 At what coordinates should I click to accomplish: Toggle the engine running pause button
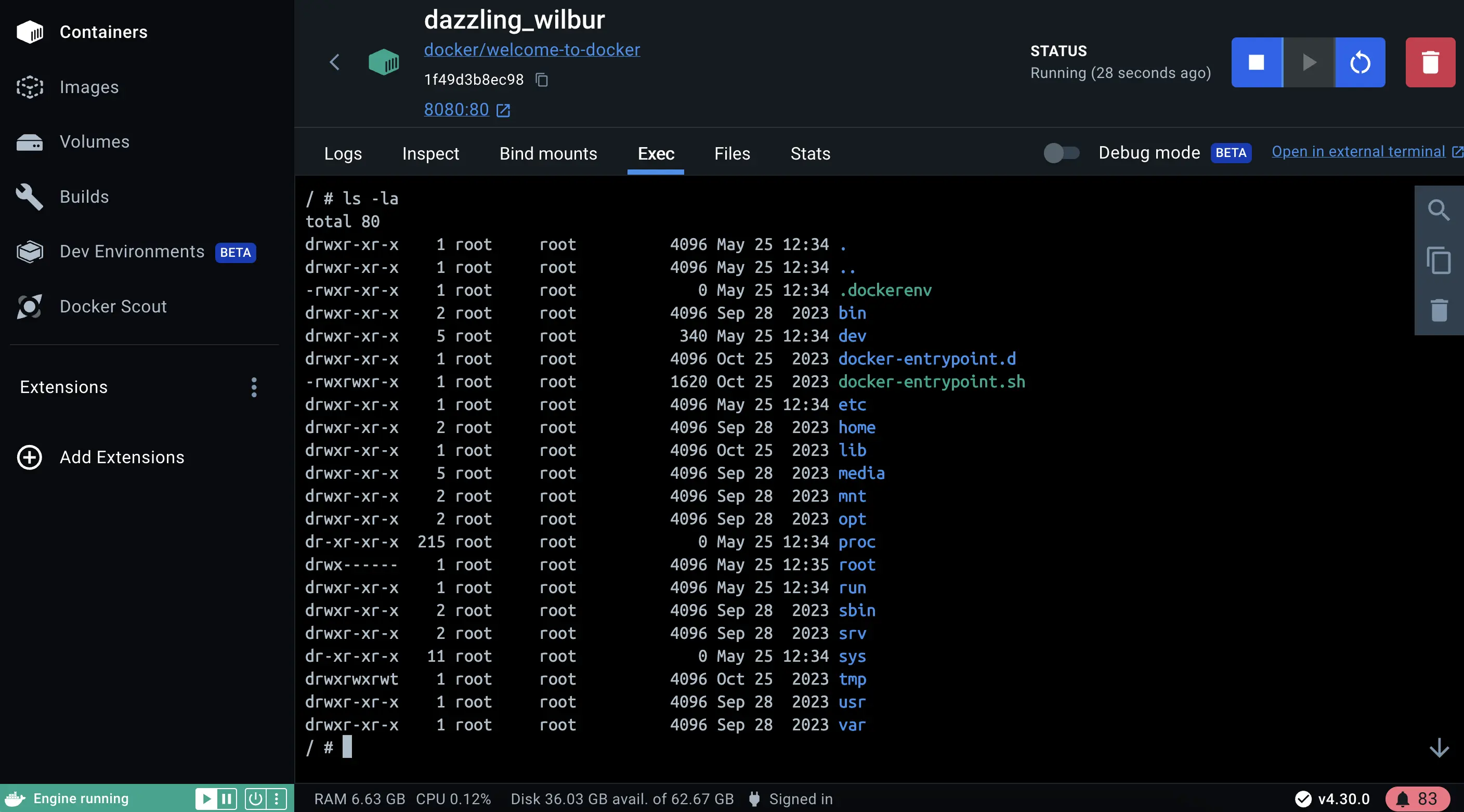tap(224, 798)
